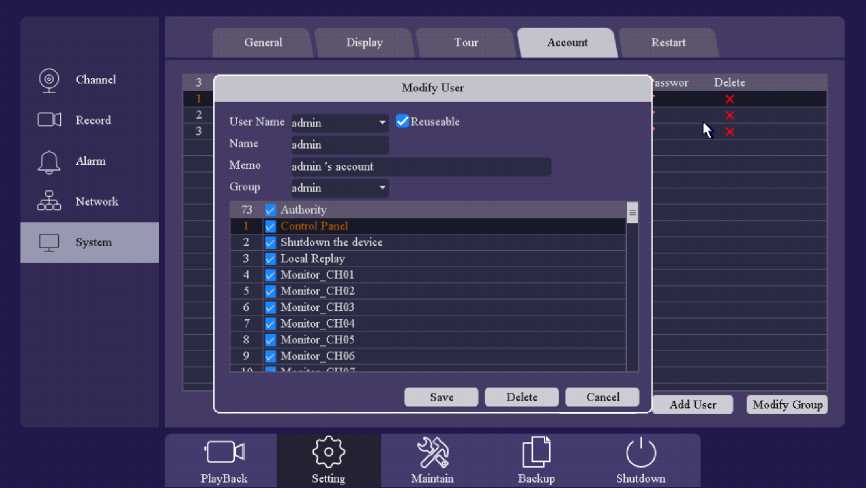
Task: Toggle the Reuseable checkbox
Action: (403, 121)
